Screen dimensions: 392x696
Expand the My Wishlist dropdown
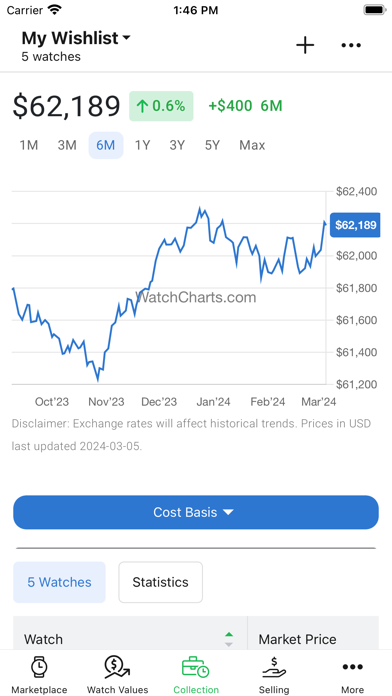pyautogui.click(x=76, y=38)
